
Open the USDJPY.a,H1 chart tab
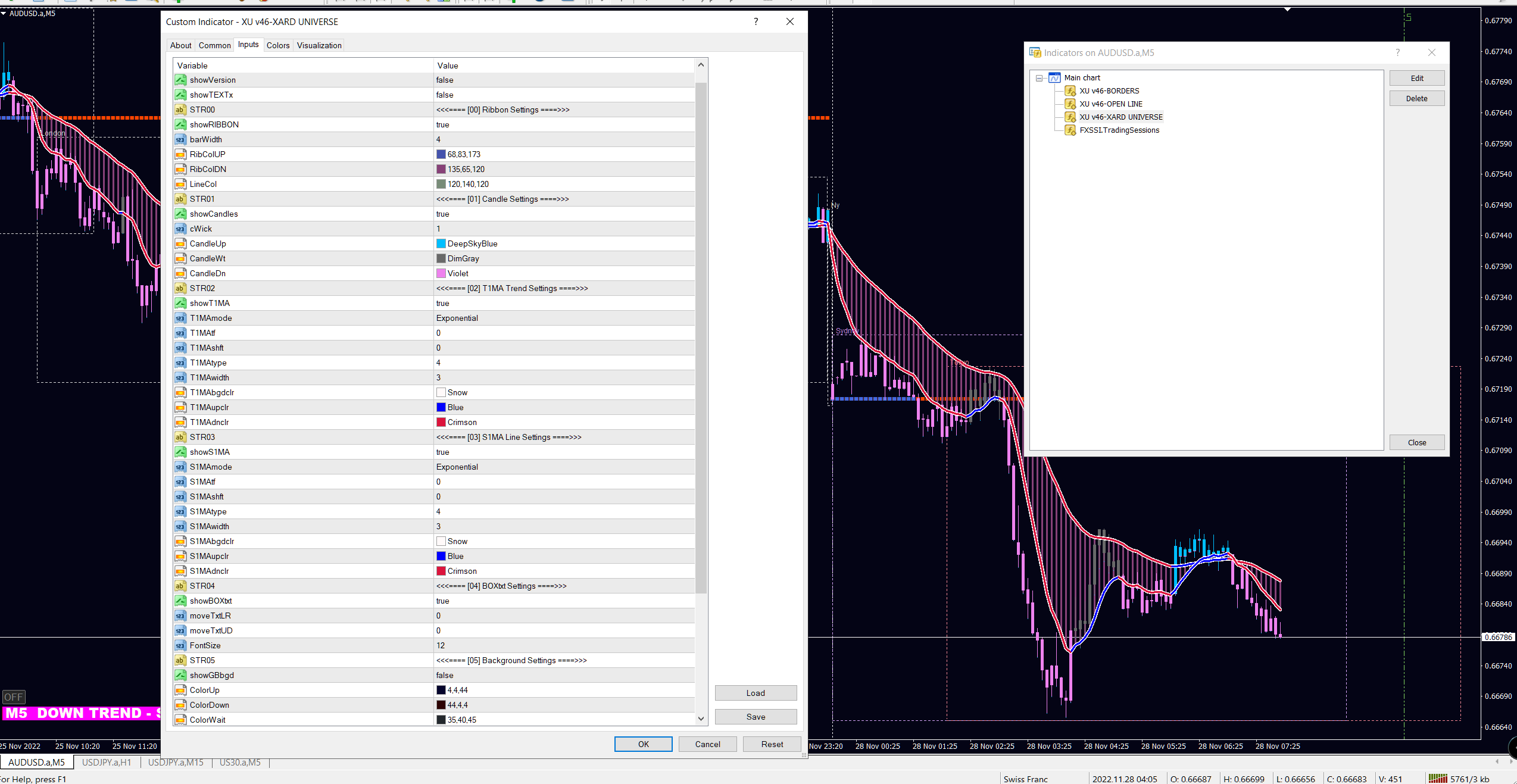(x=107, y=762)
